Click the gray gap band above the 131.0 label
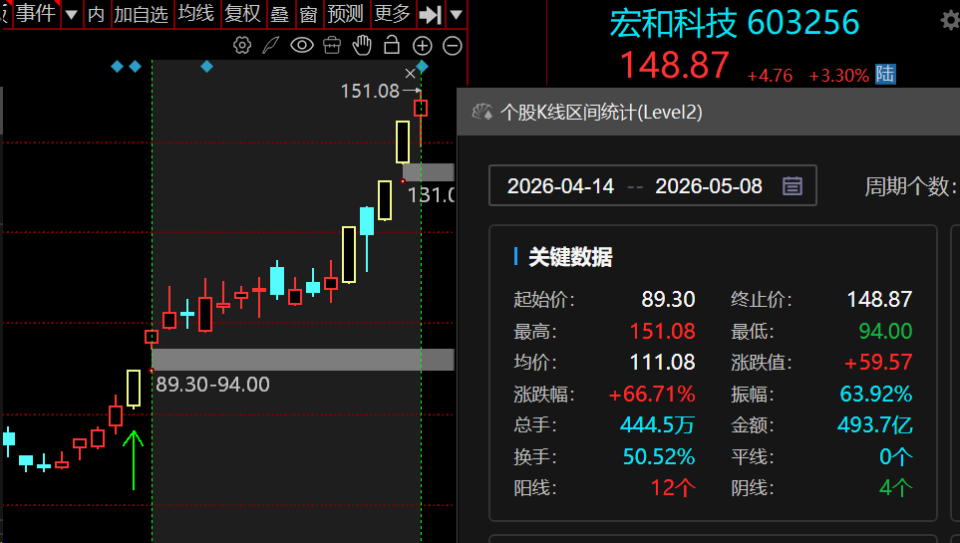This screenshot has height=543, width=960. (x=428, y=172)
